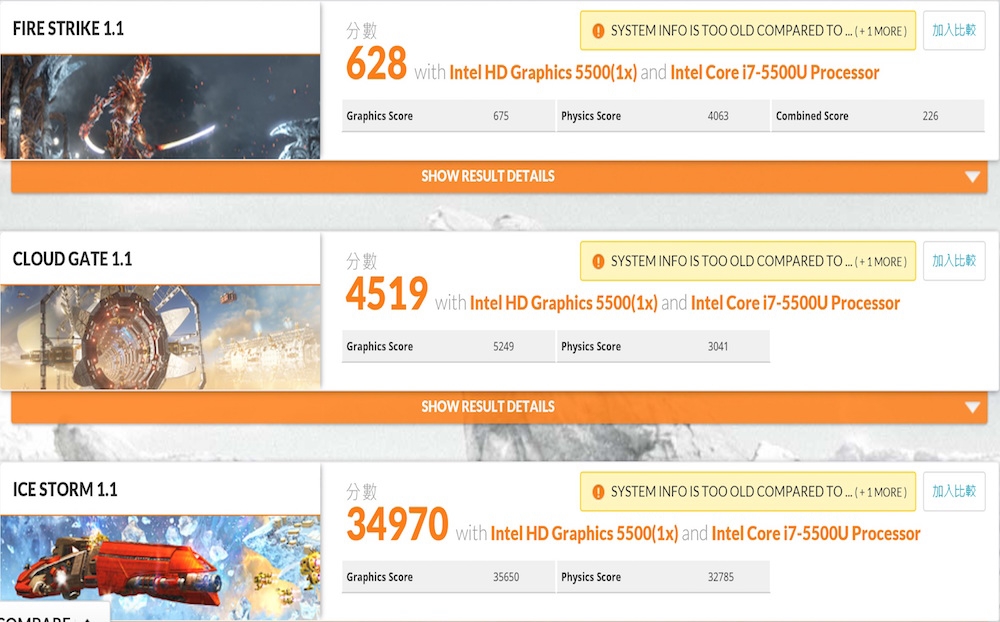The image size is (1000, 622).
Task: Open Intel Core i7-5500U link in Fire Strike
Action: pos(775,73)
